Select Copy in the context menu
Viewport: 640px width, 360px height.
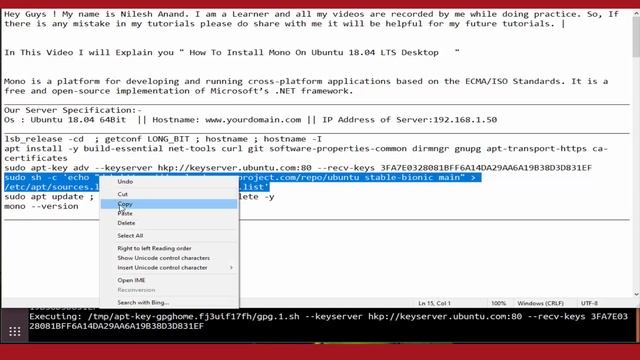click(x=169, y=204)
